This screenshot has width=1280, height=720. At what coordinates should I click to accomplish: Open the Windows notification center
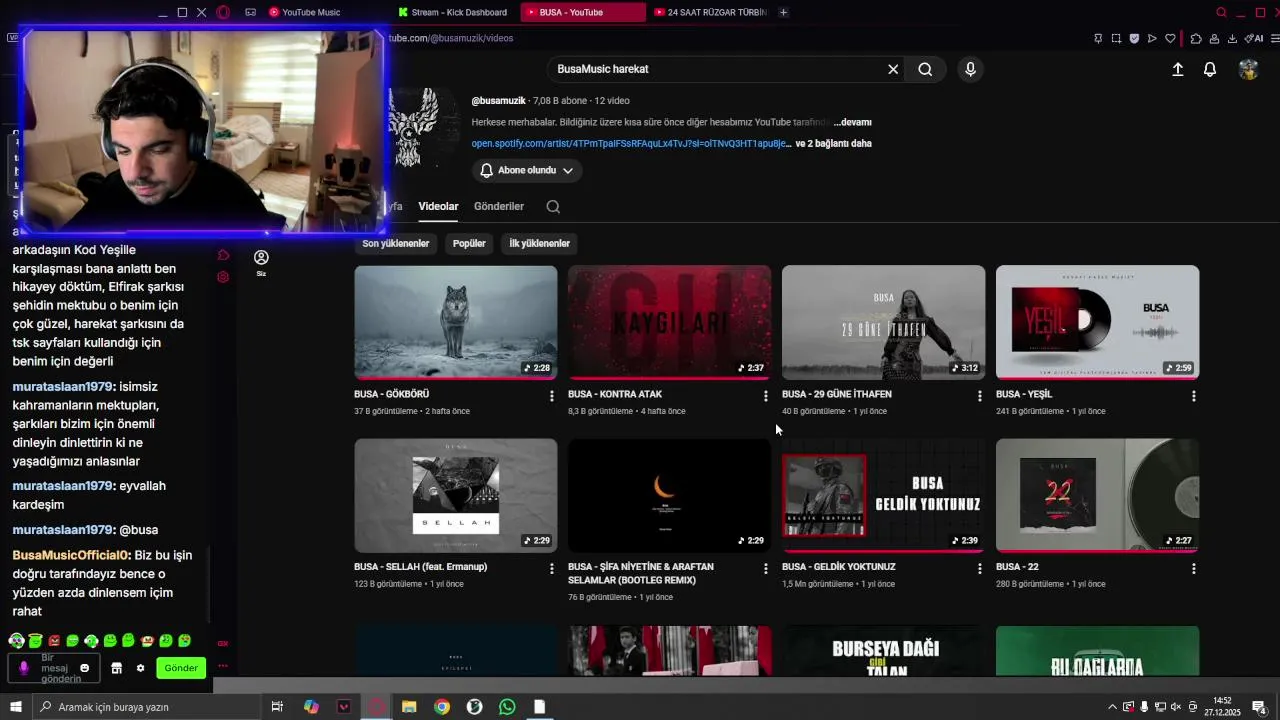pos(1259,707)
